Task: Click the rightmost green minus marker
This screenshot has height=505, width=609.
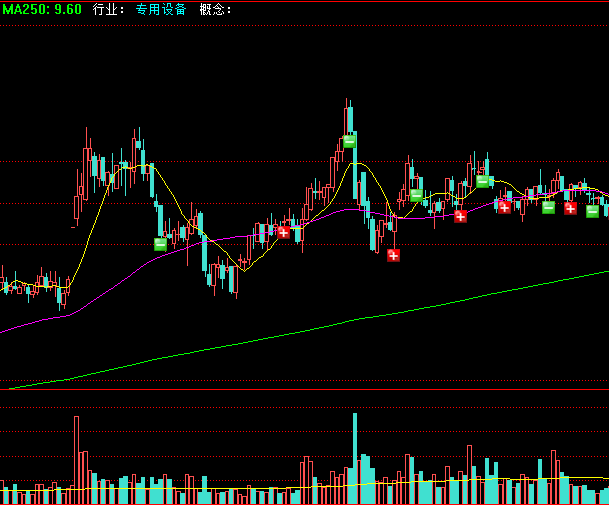Action: pos(592,211)
